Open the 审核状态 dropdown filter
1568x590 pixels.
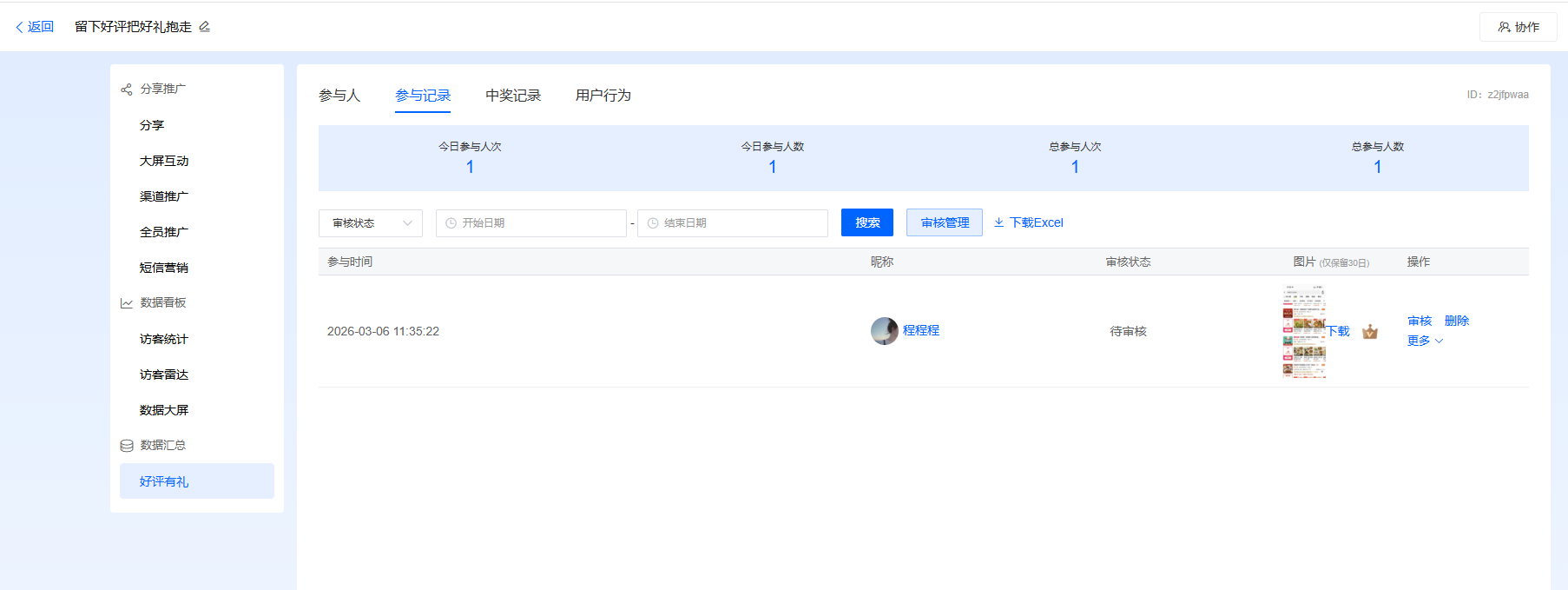point(371,223)
